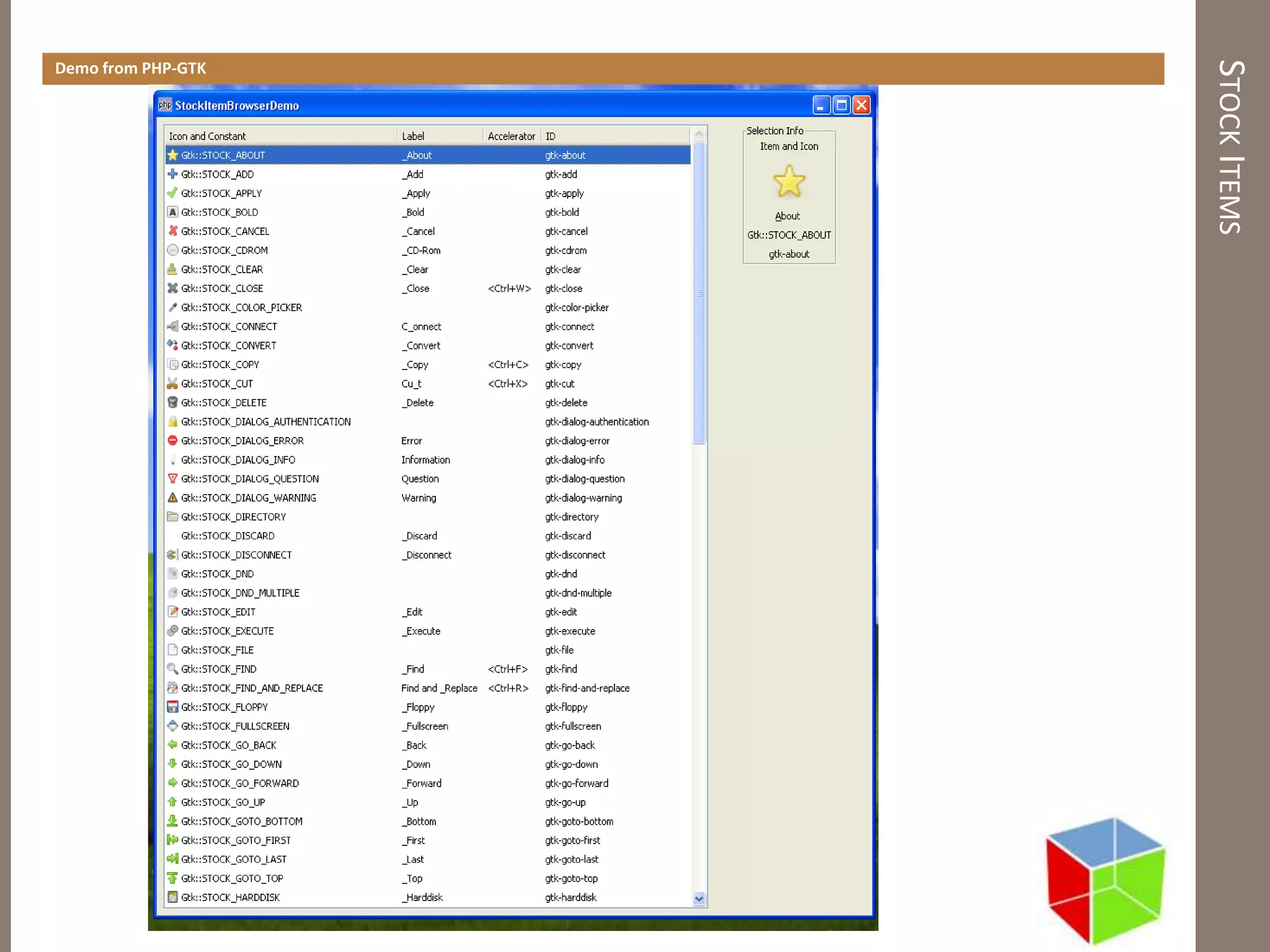Click the gears icon for STOCK_EXECUTE

(x=172, y=631)
